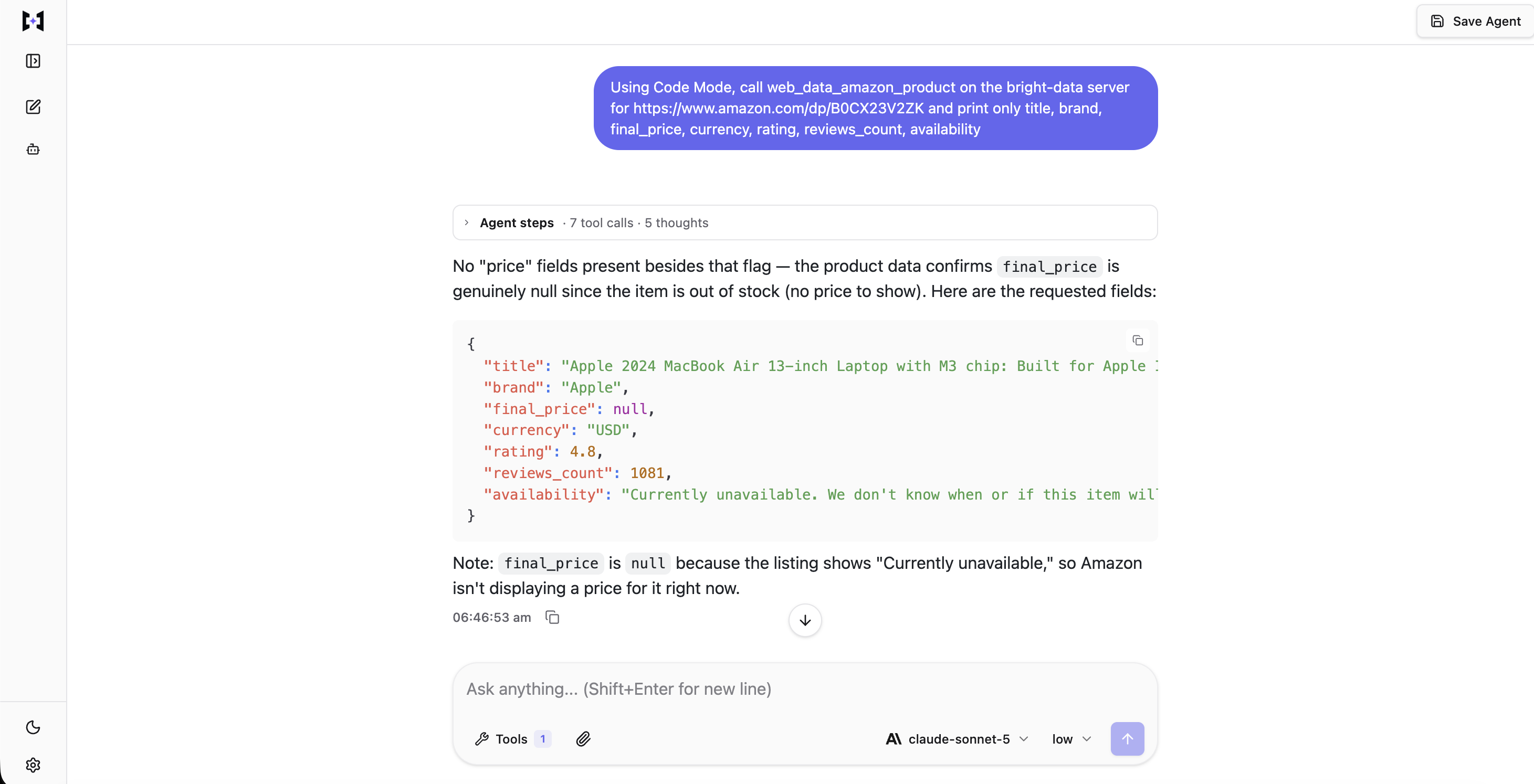Open the agents robot icon
Viewport: 1534px width, 784px height.
[x=33, y=149]
